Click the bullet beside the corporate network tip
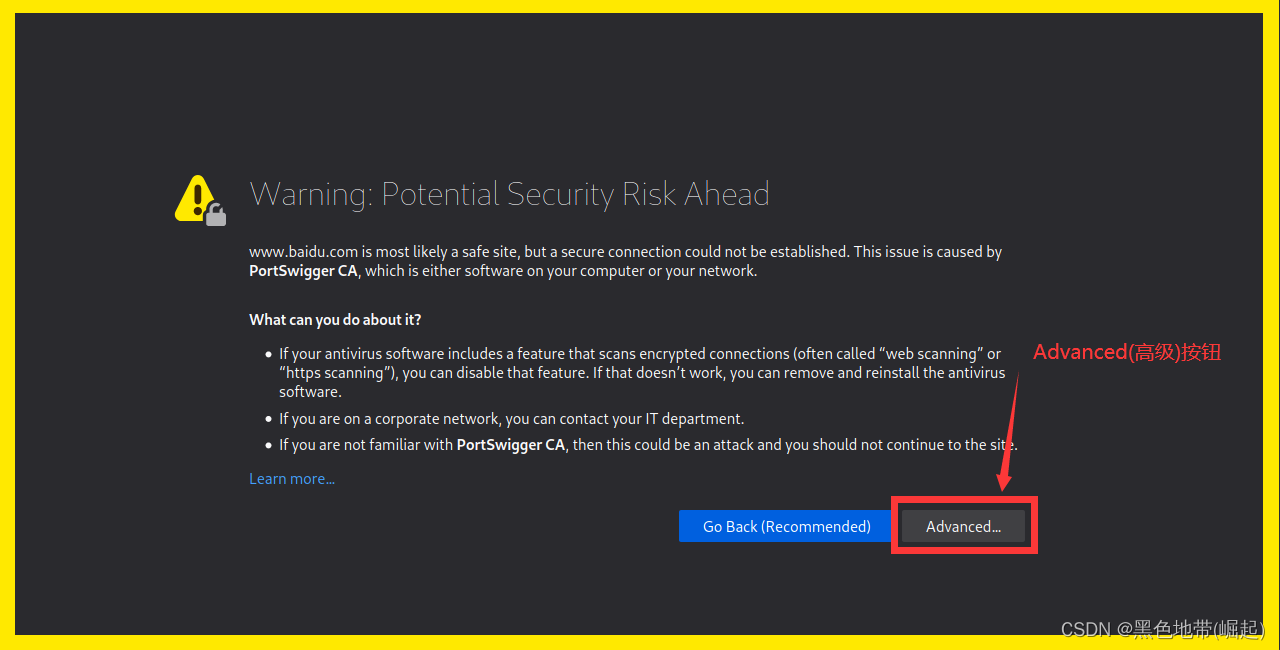 point(266,418)
